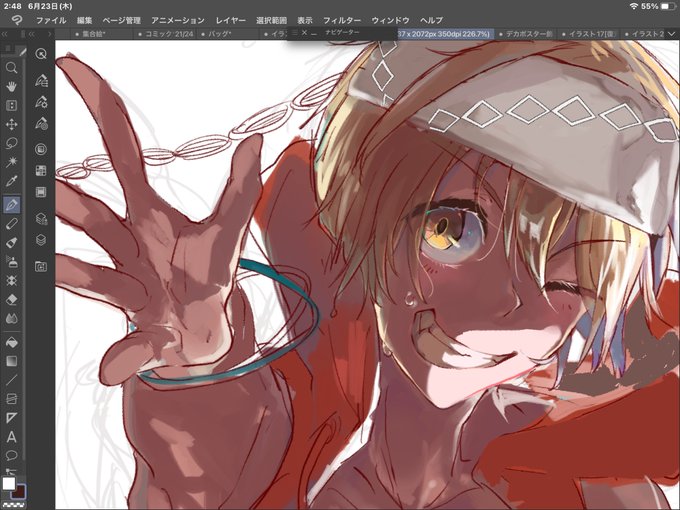Select the Figure line tool
Screen dimensions: 680x510
pyautogui.click(x=11, y=380)
